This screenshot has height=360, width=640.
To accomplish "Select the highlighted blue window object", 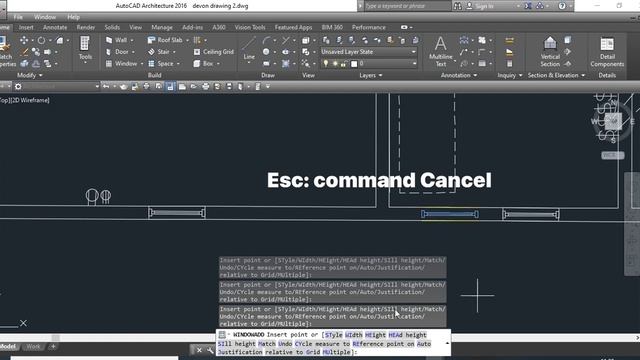I will 449,214.
